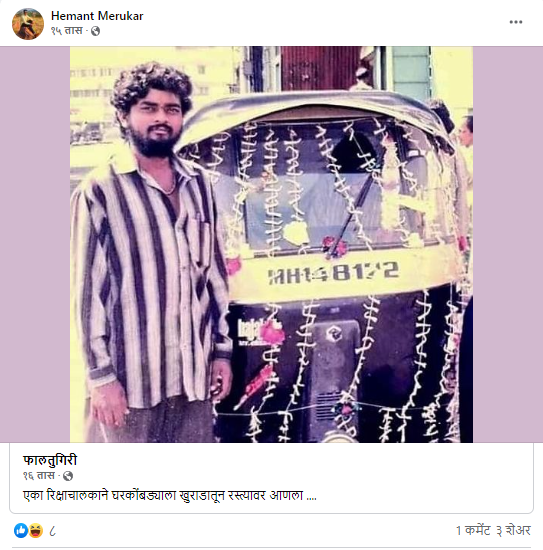This screenshot has width=543, height=550.
Task: Click the १६ तास original post timestamp
Action: (39, 476)
